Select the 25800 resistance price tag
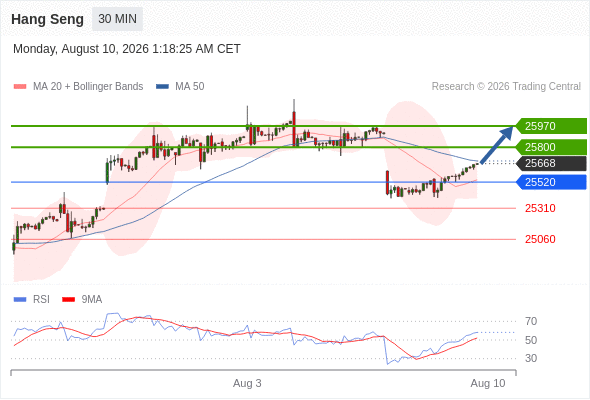 pyautogui.click(x=551, y=147)
